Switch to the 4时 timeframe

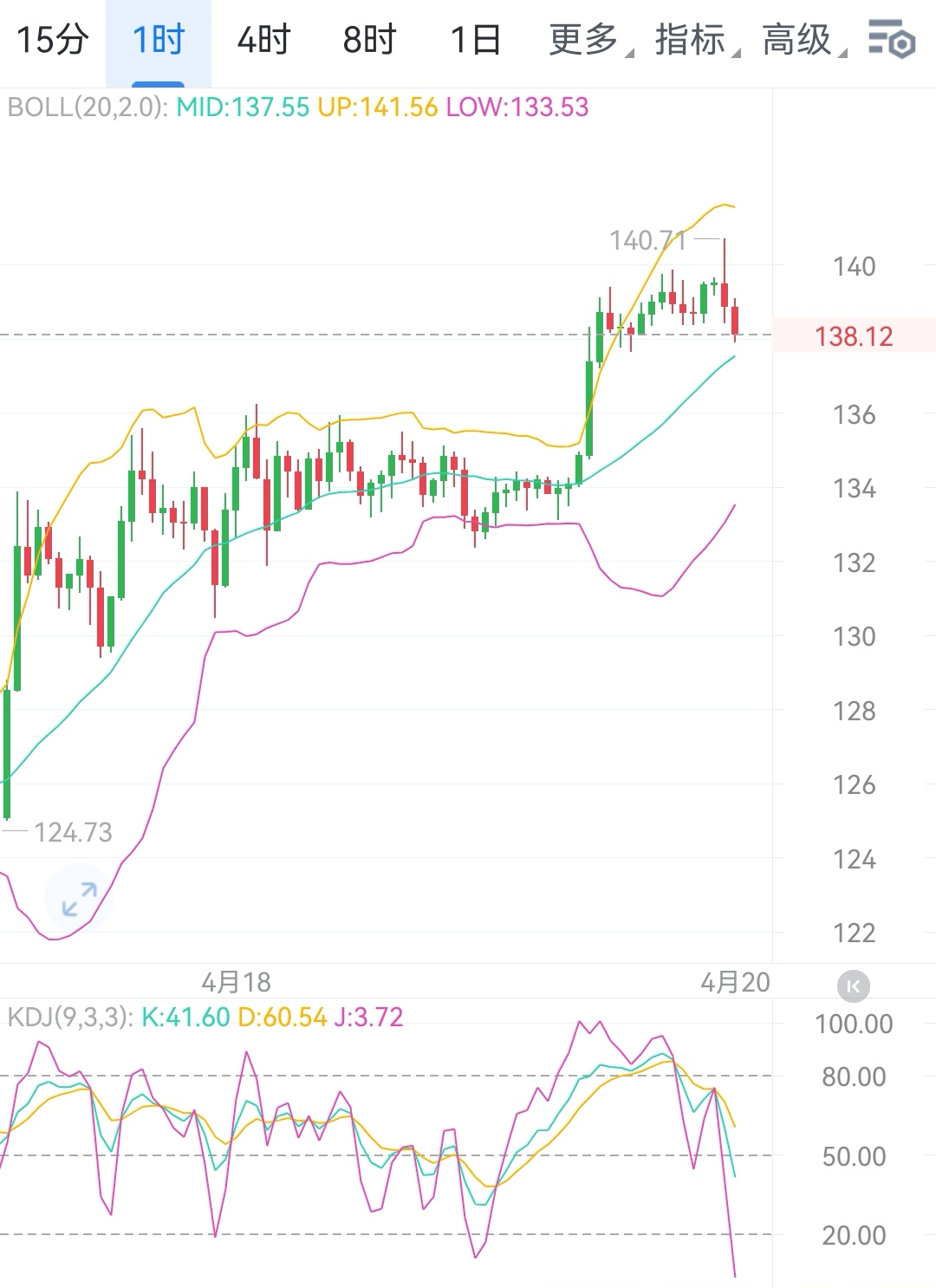264,40
